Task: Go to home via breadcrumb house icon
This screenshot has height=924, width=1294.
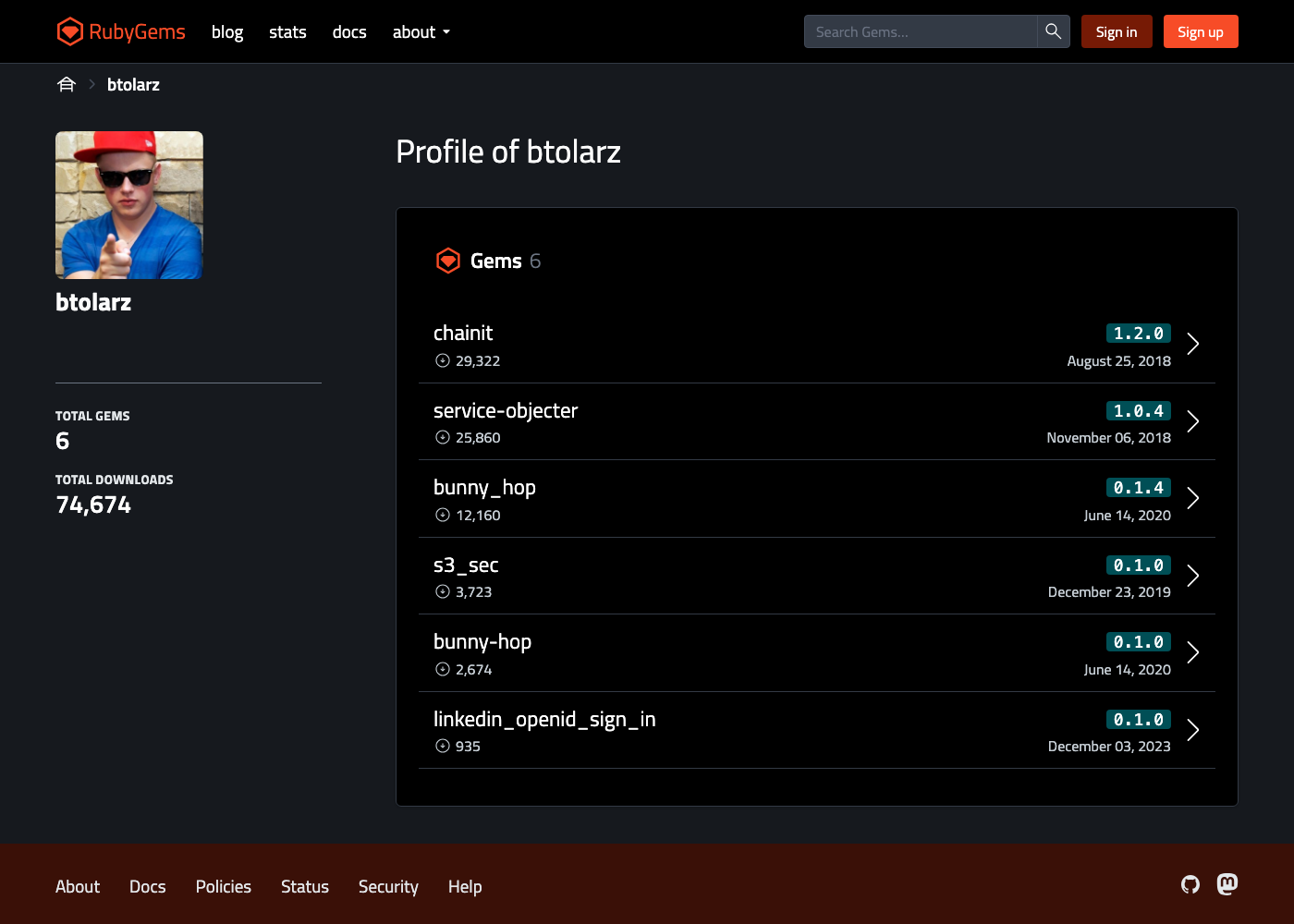Action: click(x=67, y=84)
